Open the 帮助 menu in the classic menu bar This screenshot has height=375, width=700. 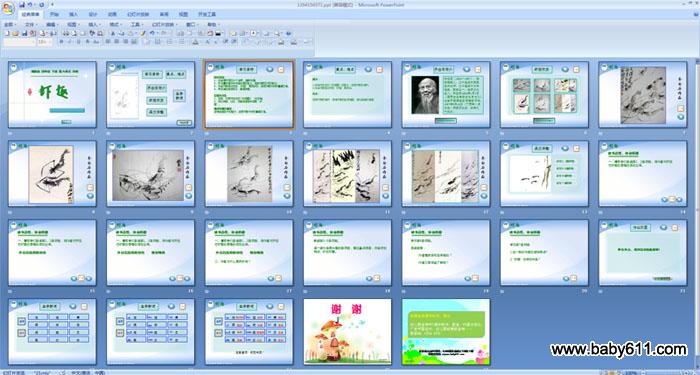(x=212, y=25)
